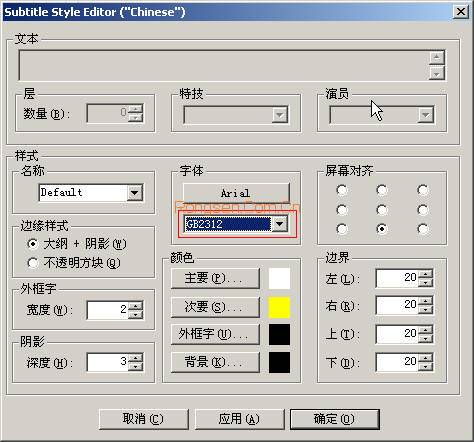474x442 pixels.
Task: Open the GB2312 charset dropdown
Action: pyautogui.click(x=280, y=224)
